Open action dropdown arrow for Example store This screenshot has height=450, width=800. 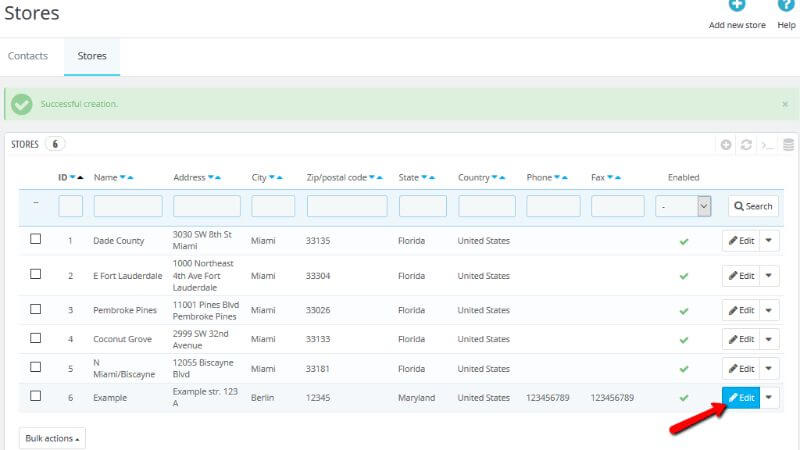pos(769,398)
